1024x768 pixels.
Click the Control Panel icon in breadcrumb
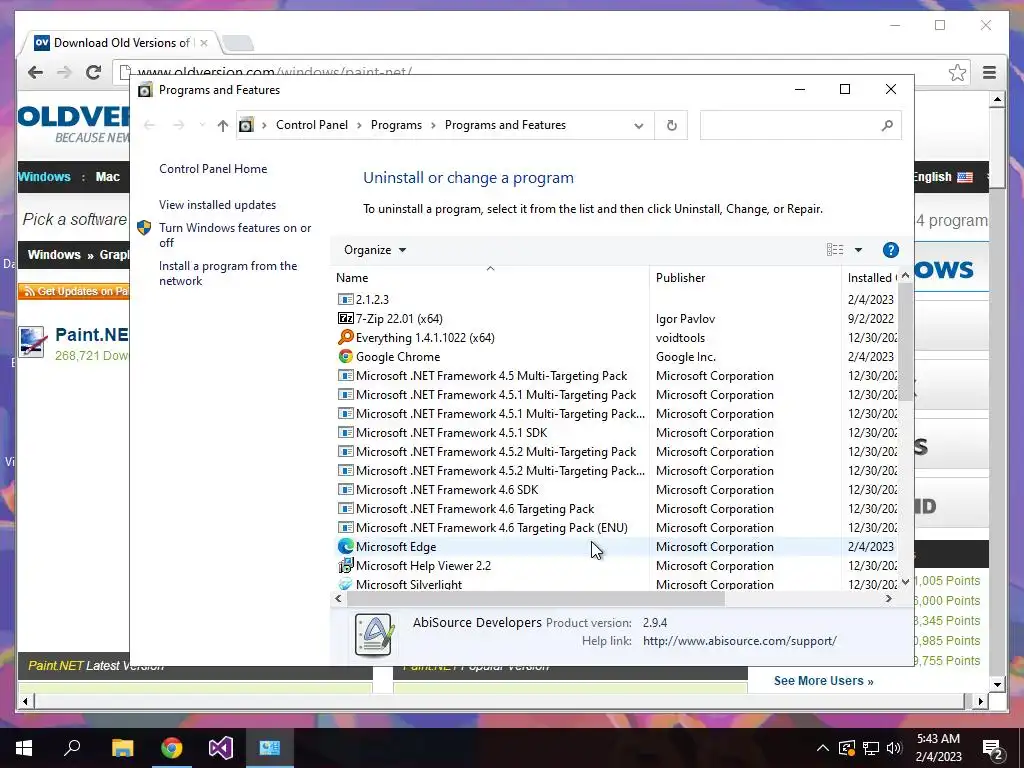point(246,125)
